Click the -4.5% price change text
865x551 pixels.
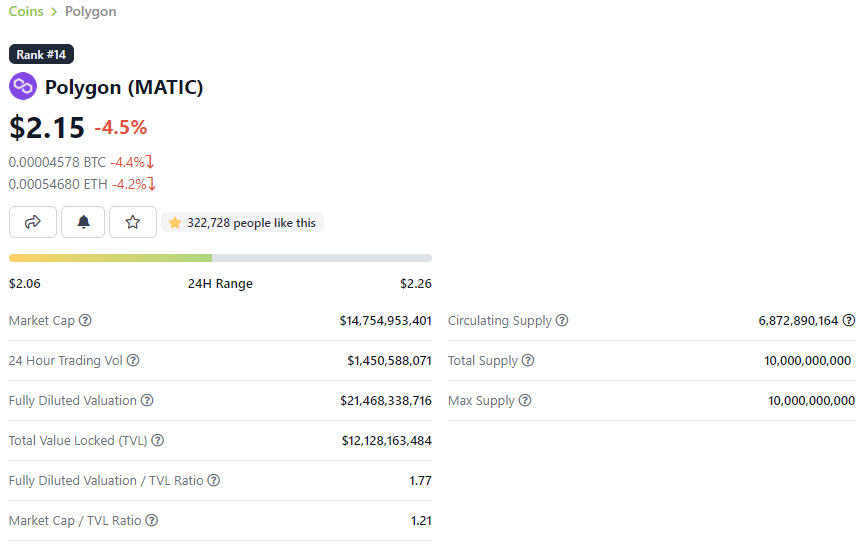coord(121,127)
